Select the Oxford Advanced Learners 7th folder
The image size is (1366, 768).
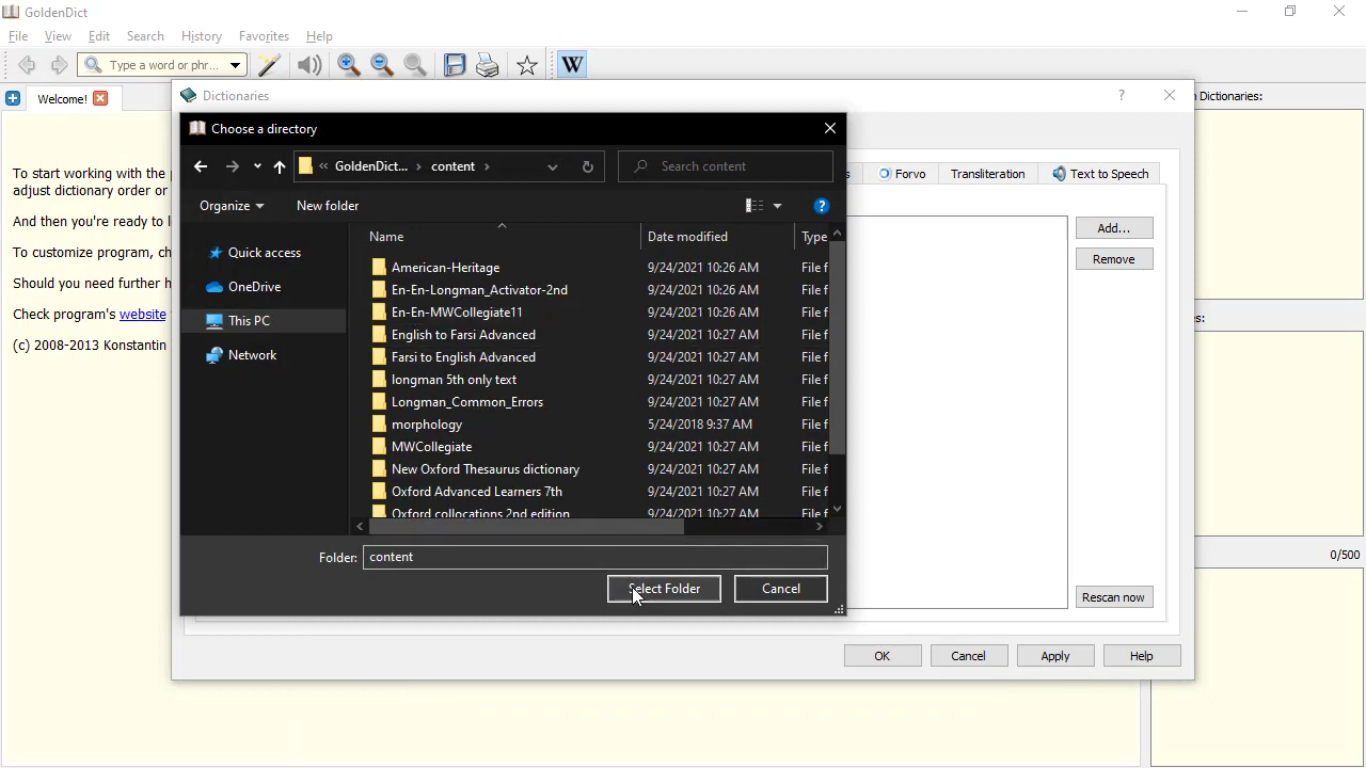[467, 492]
